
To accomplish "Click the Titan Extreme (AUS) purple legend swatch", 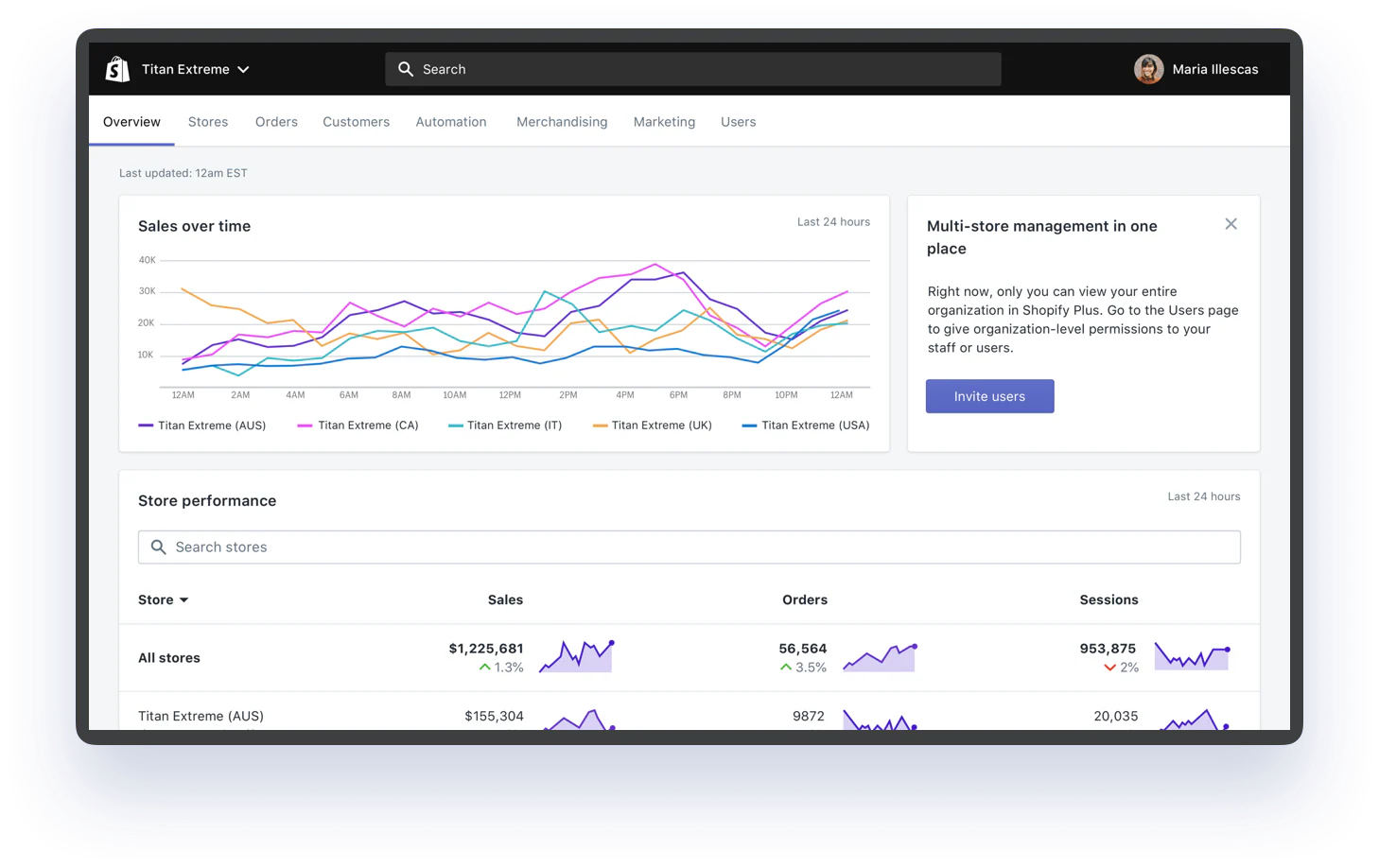I will pyautogui.click(x=146, y=425).
